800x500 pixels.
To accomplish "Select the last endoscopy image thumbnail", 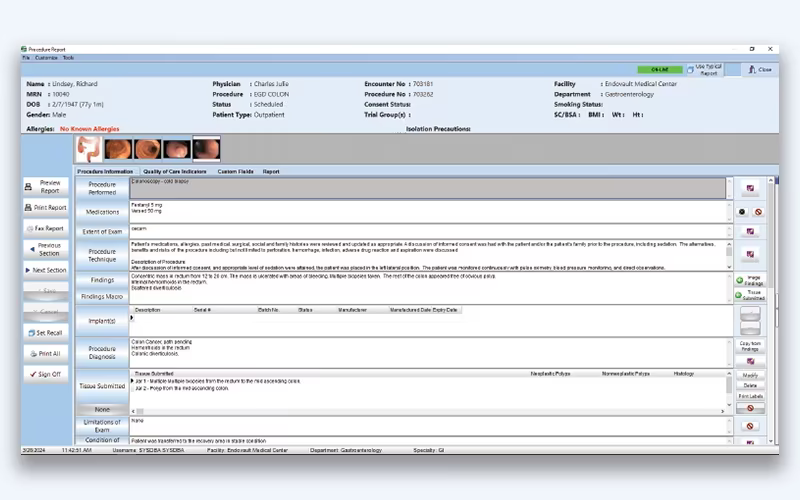I will [x=207, y=149].
